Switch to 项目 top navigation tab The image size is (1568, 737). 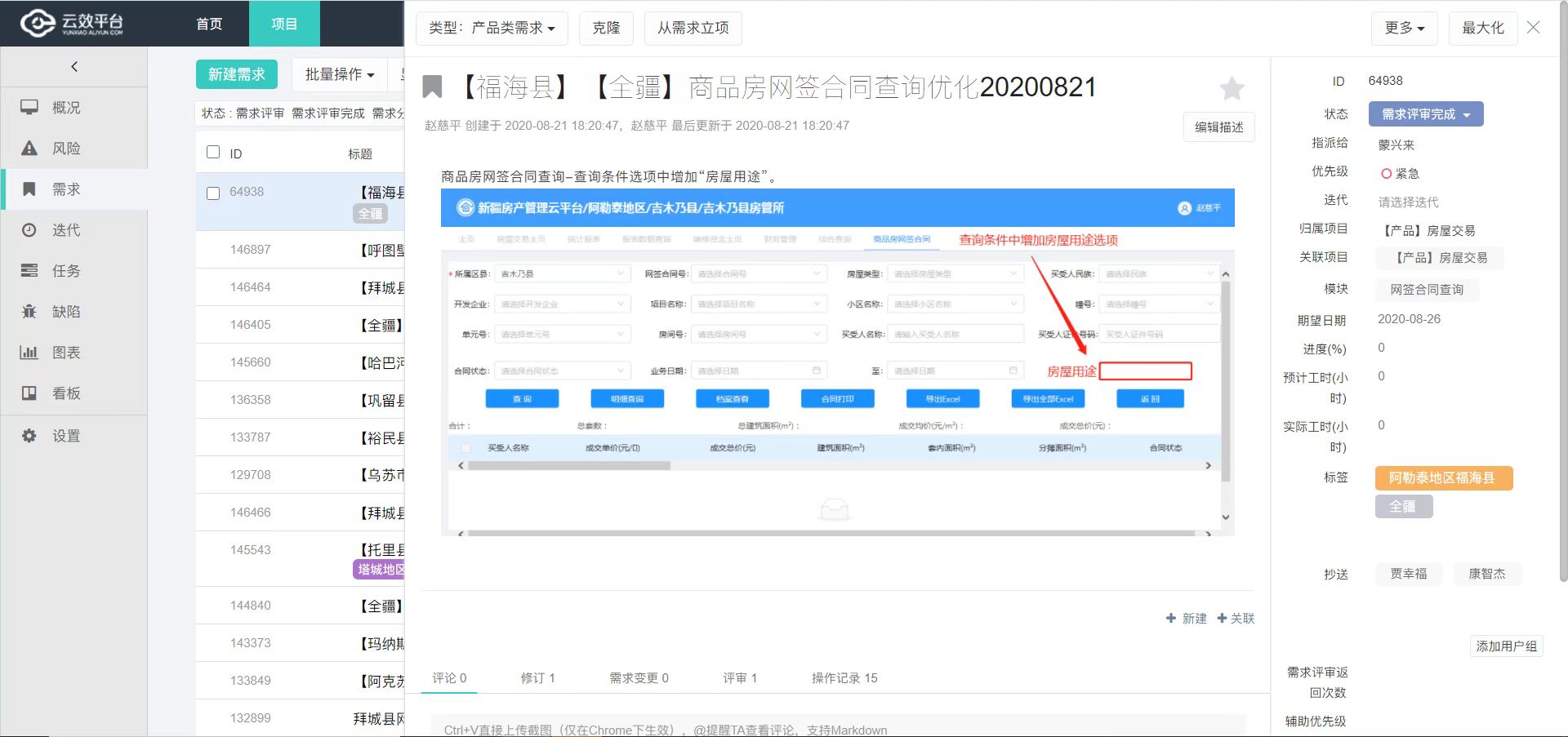point(284,24)
